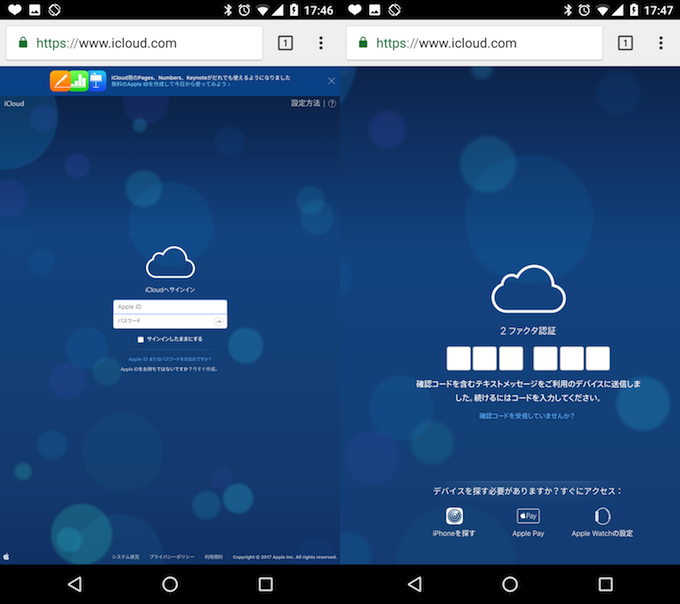Open tab switcher on left phone
Screen dimensions: 680x604
[285, 43]
